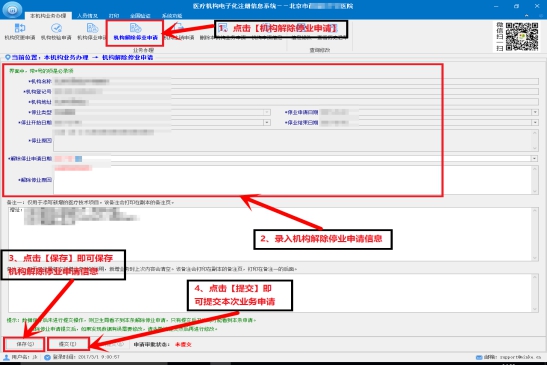This screenshot has width=547, height=365.
Task: Click the user name icon in status bar
Action: 6,357
